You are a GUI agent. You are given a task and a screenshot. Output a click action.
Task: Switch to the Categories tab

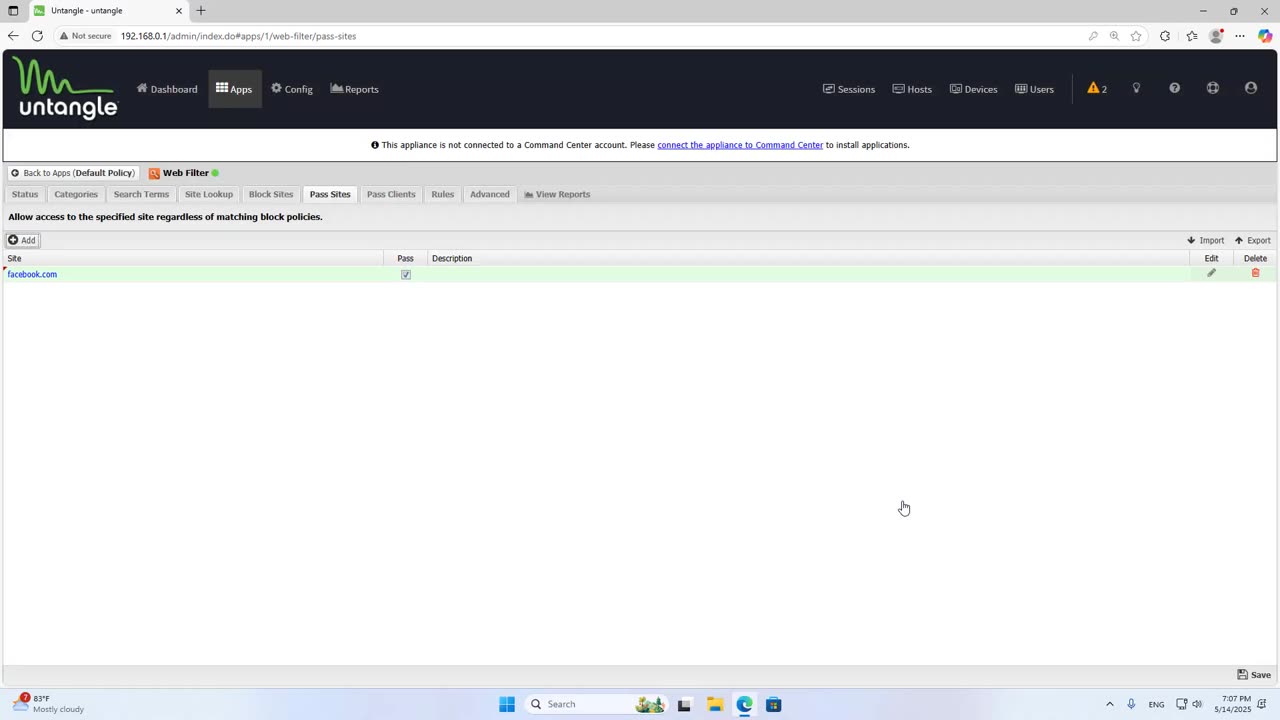pos(76,194)
